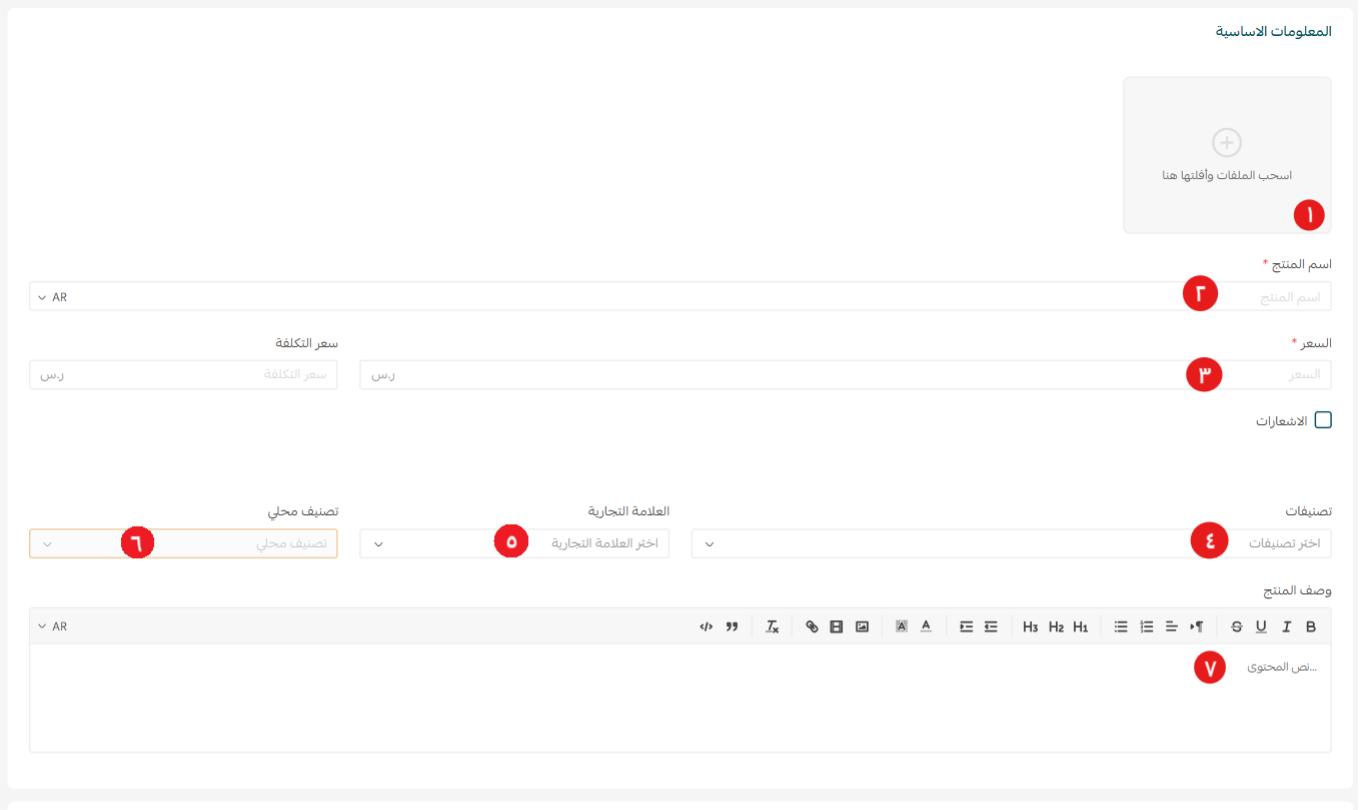Insert a numbered list
This screenshot has height=810, width=1360.
[1145, 627]
